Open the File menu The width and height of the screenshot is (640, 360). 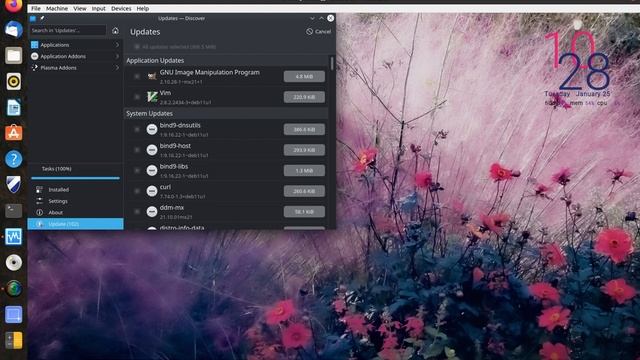pyautogui.click(x=36, y=8)
